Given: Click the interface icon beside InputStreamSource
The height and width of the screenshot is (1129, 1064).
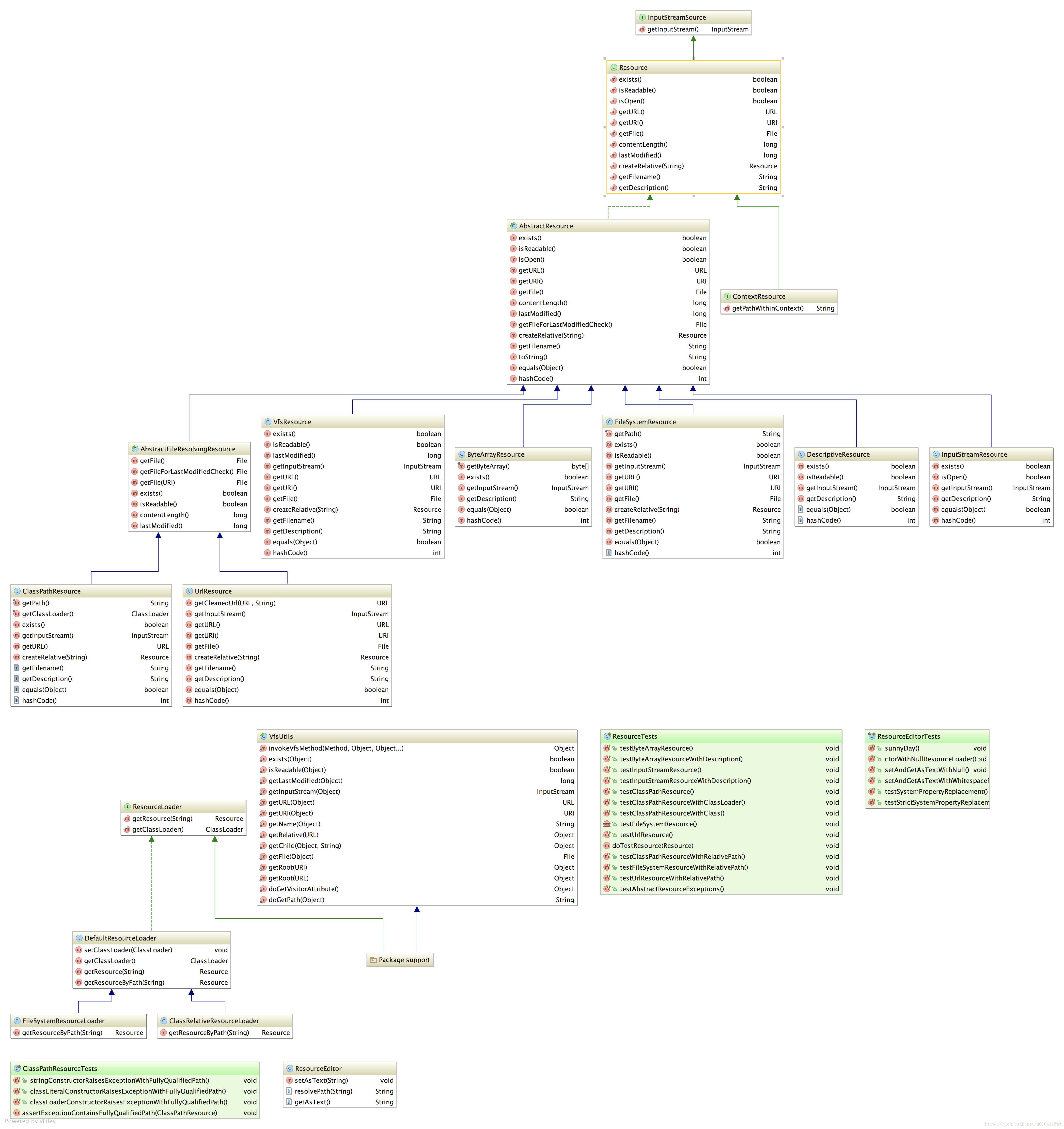Looking at the screenshot, I should click(x=642, y=18).
